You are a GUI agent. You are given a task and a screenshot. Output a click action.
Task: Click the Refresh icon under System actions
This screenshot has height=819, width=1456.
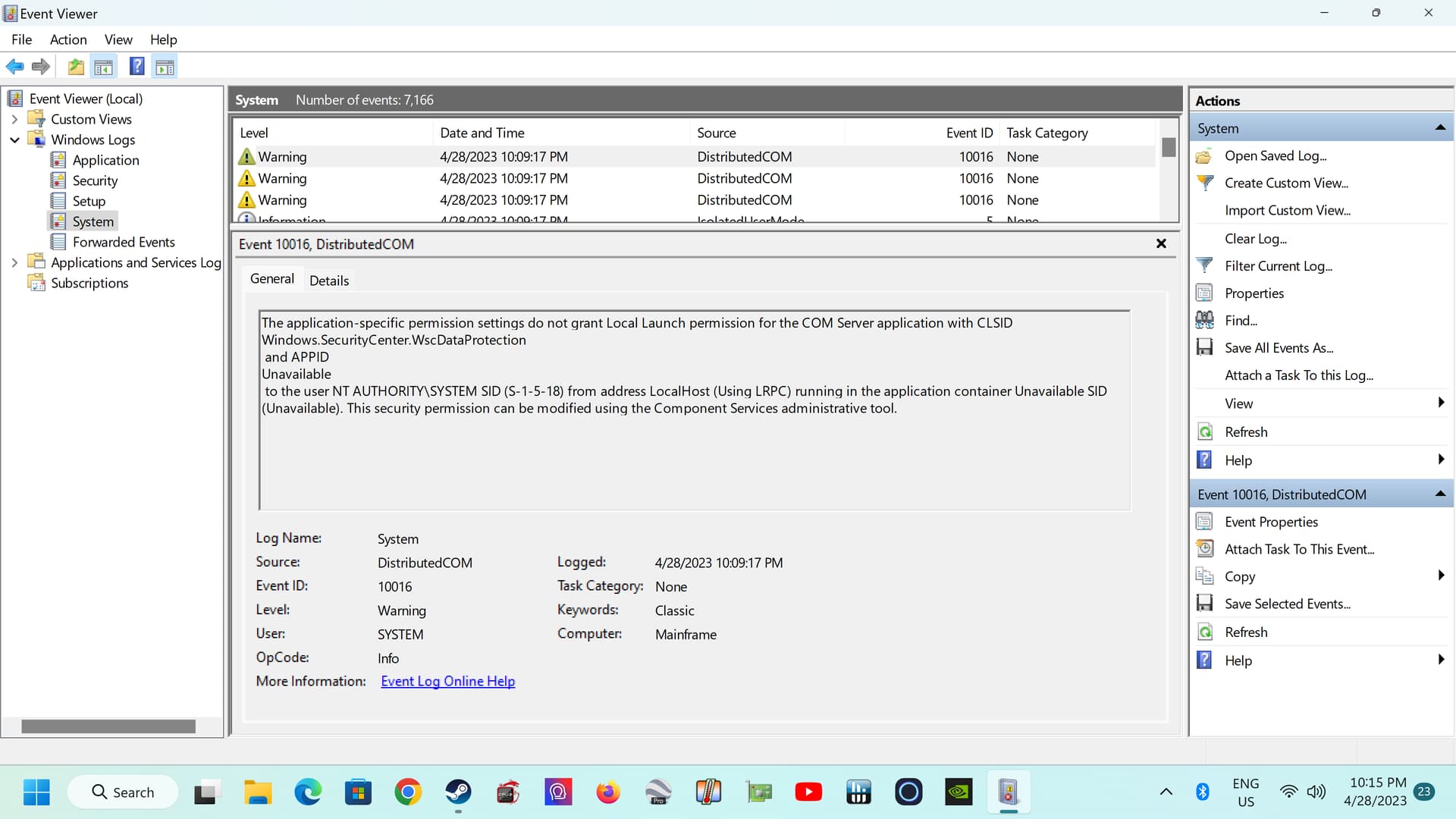pos(1205,431)
